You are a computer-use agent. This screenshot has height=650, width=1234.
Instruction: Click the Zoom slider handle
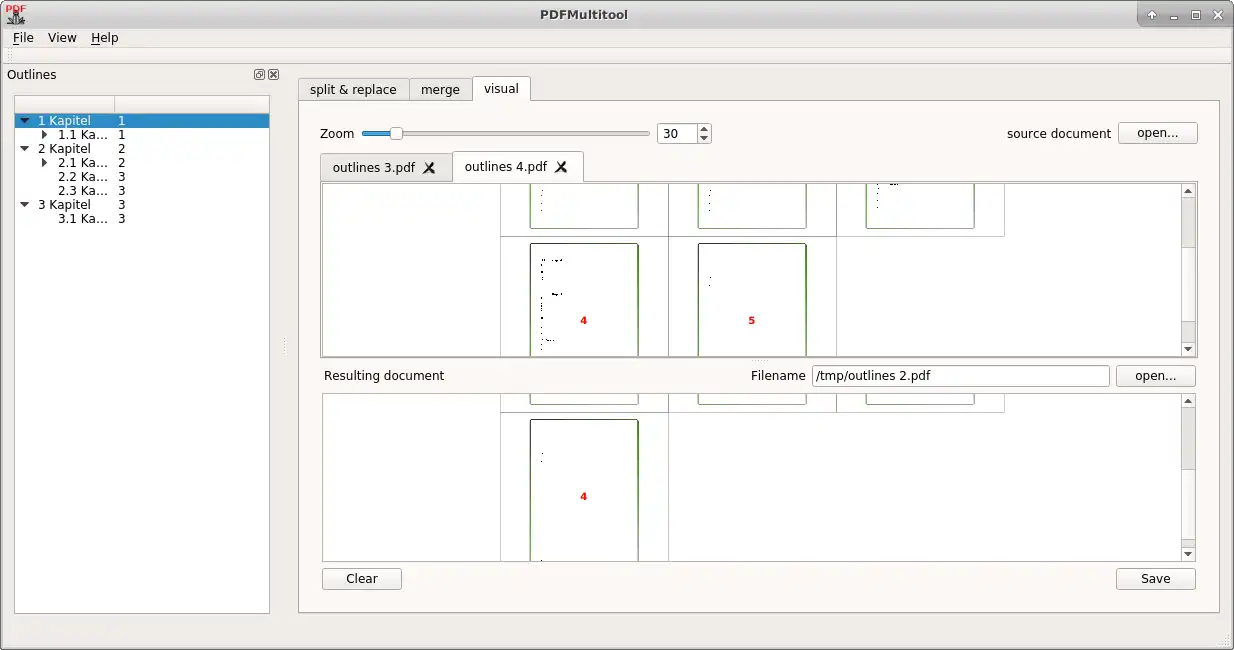tap(396, 133)
